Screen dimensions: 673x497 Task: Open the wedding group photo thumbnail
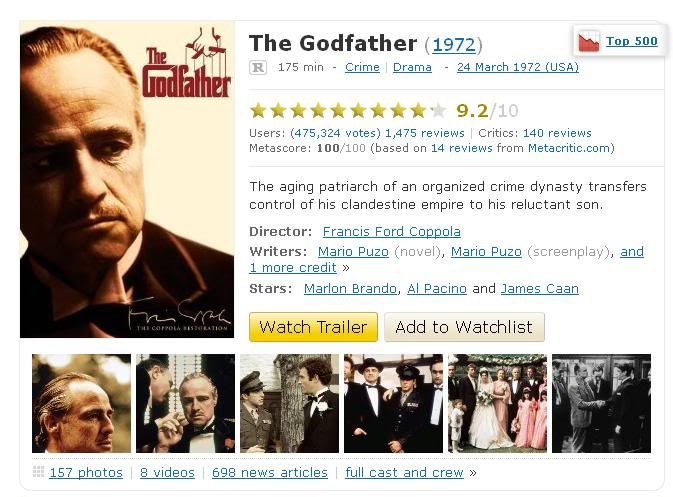coord(497,403)
